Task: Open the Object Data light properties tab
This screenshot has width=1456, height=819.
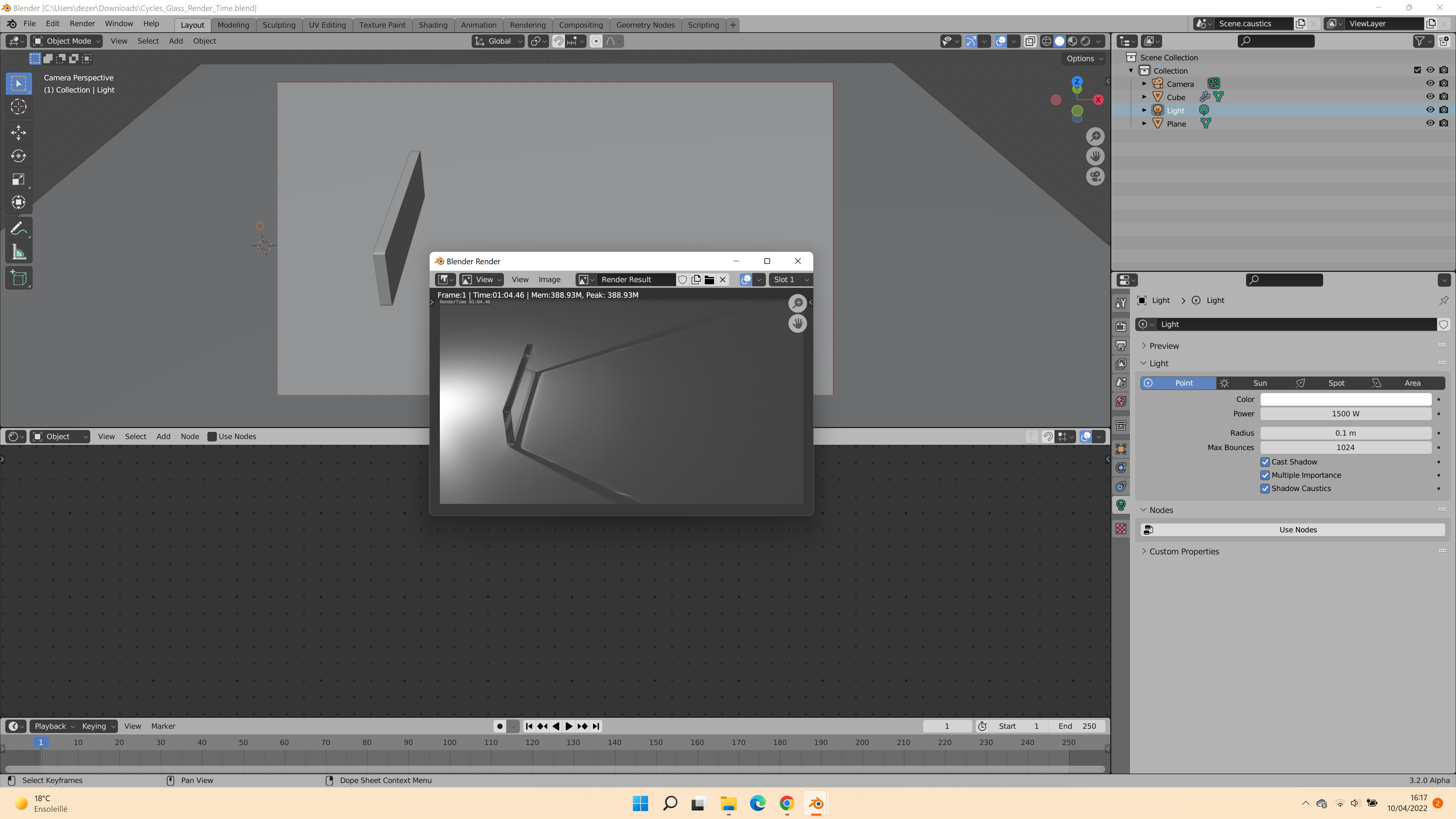Action: [x=1121, y=505]
